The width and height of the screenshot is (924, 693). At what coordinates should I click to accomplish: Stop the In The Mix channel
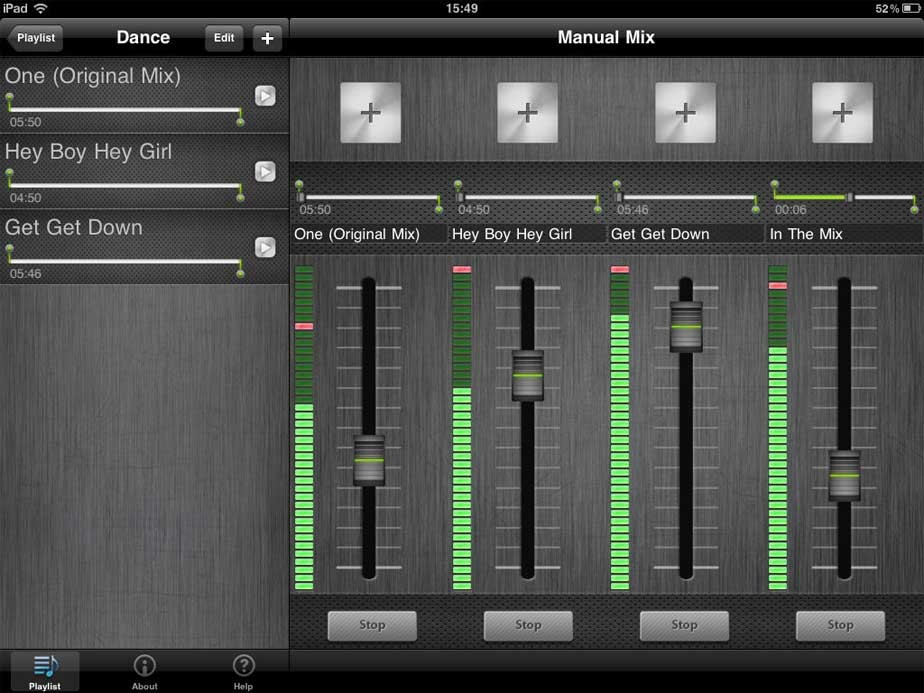[840, 625]
